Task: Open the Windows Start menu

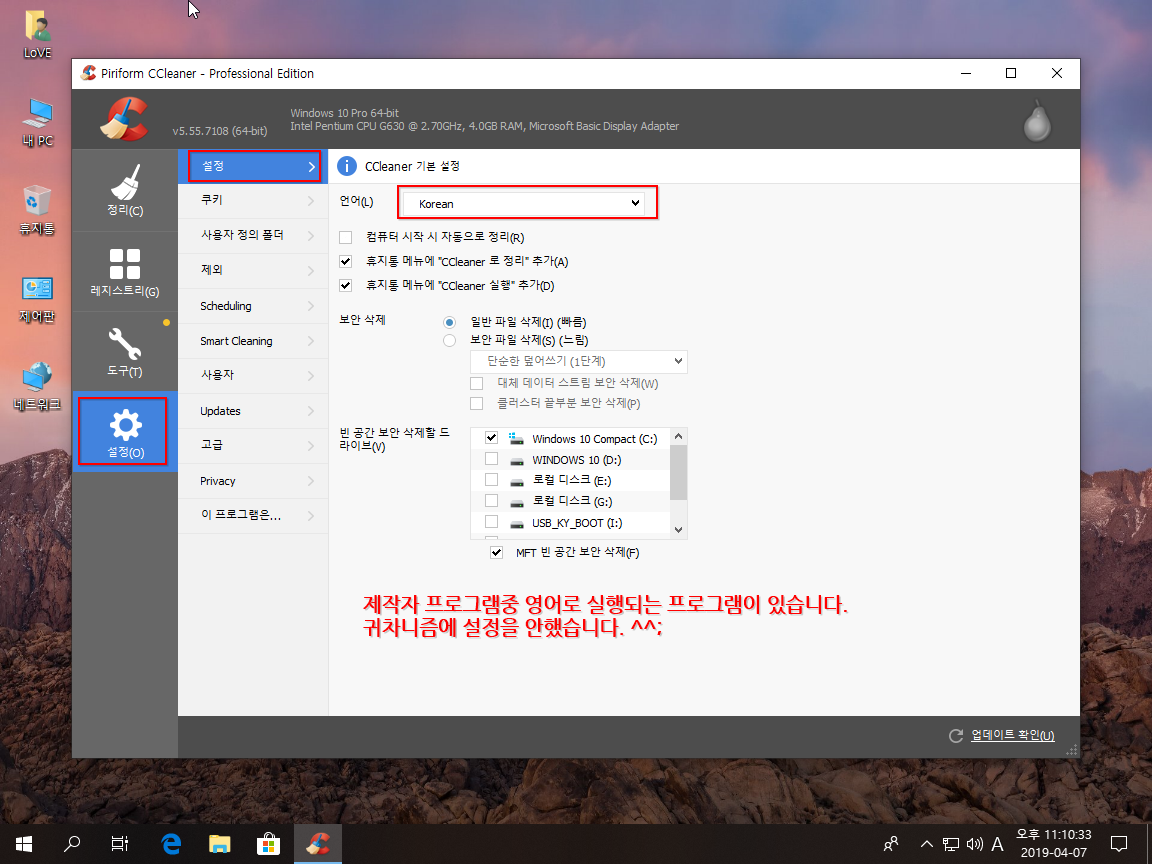Action: 24,844
